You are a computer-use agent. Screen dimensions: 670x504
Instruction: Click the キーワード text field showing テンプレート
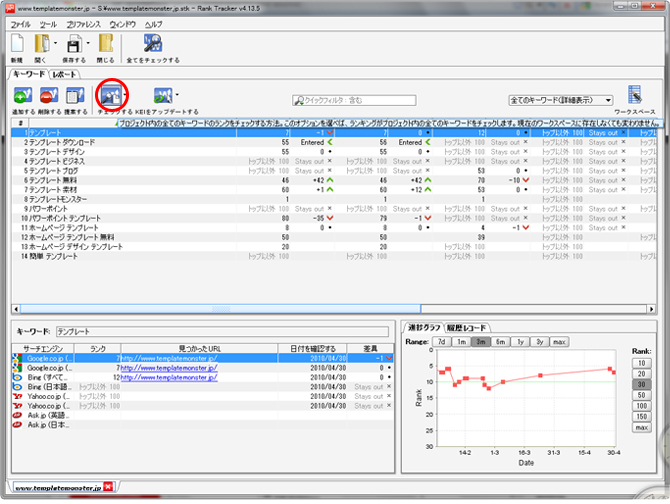point(222,331)
